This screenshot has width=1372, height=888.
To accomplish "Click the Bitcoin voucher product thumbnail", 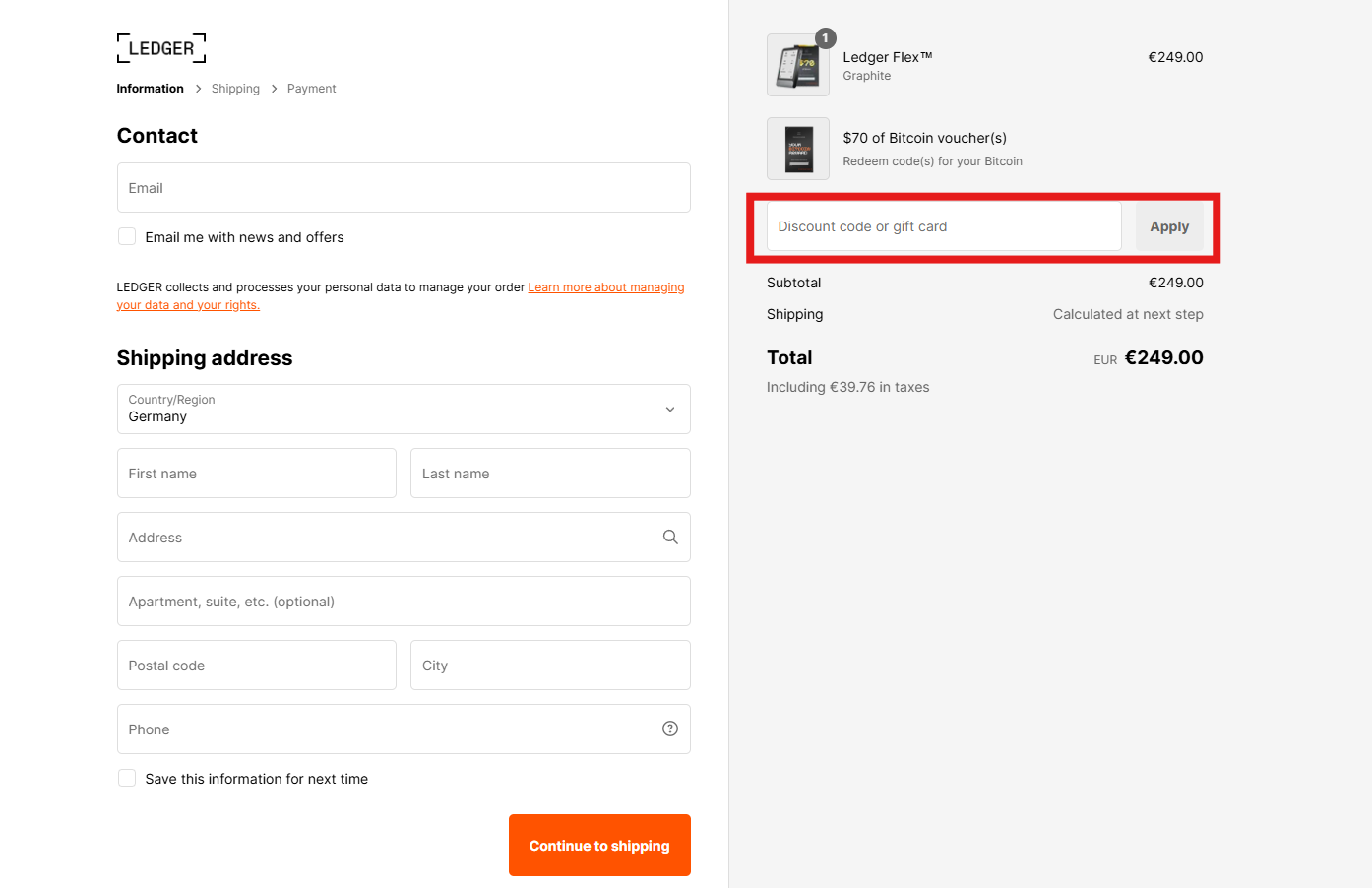I will [x=798, y=149].
